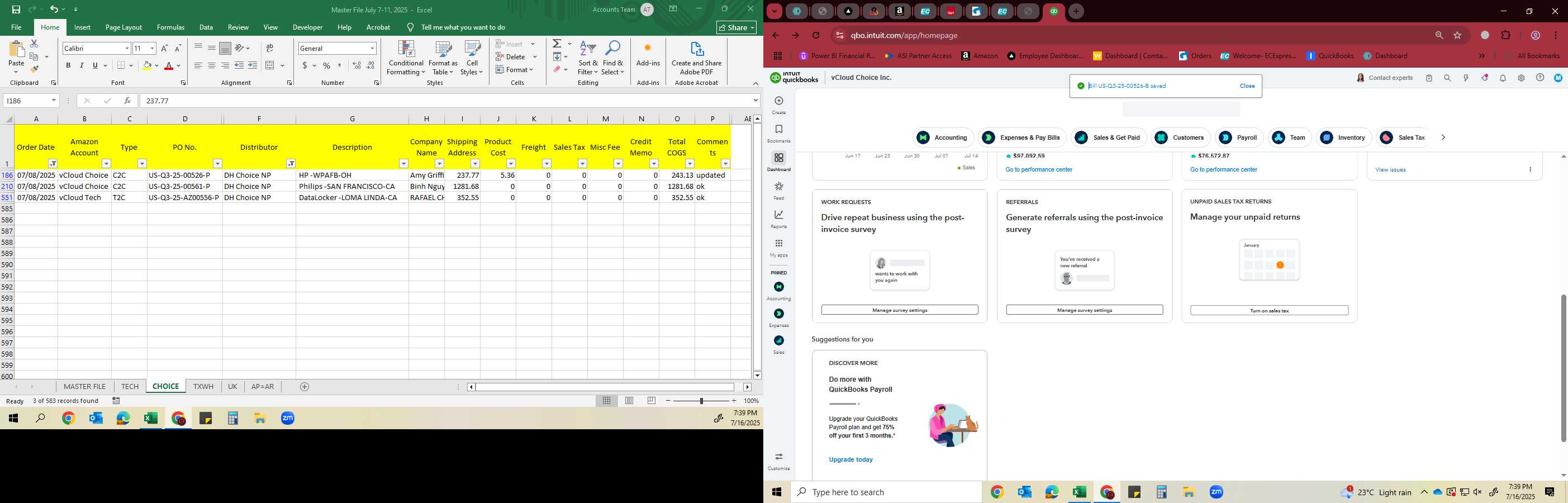Open the Data ribbon tab
This screenshot has width=1568, height=503.
click(206, 27)
